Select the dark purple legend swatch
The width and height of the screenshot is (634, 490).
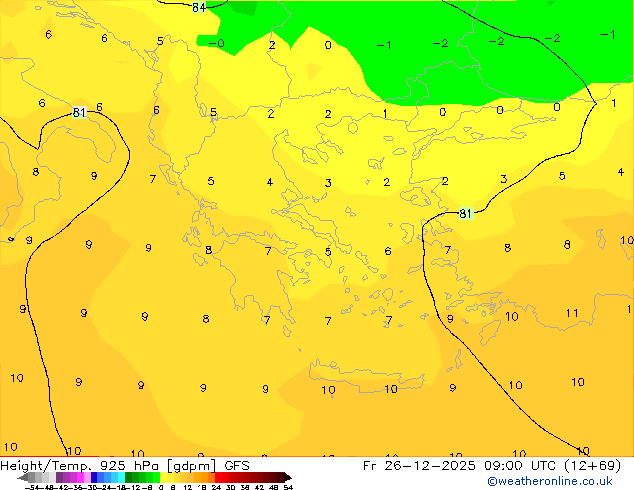click(59, 478)
